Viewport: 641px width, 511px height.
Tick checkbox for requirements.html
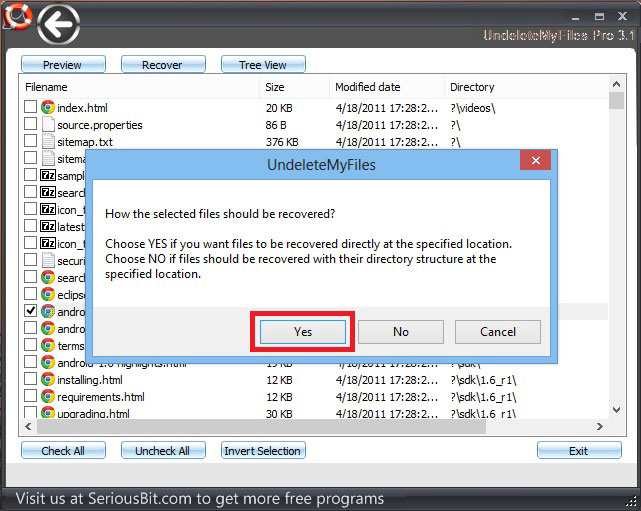[30, 396]
